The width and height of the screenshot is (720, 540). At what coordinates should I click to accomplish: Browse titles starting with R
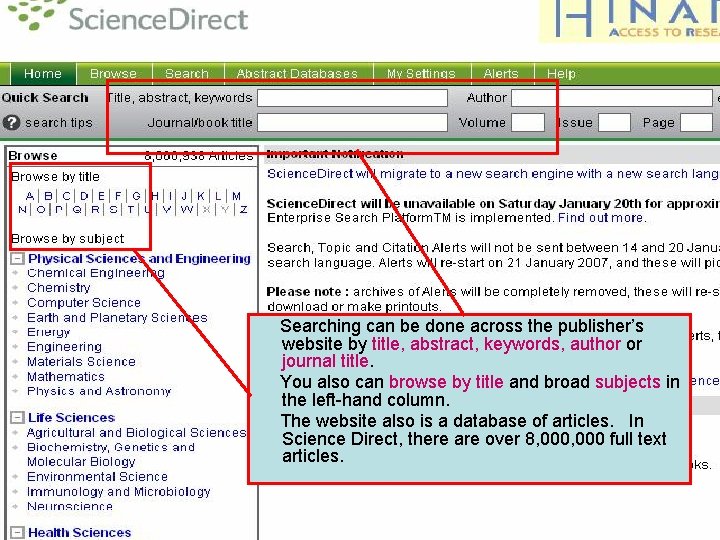[95, 210]
